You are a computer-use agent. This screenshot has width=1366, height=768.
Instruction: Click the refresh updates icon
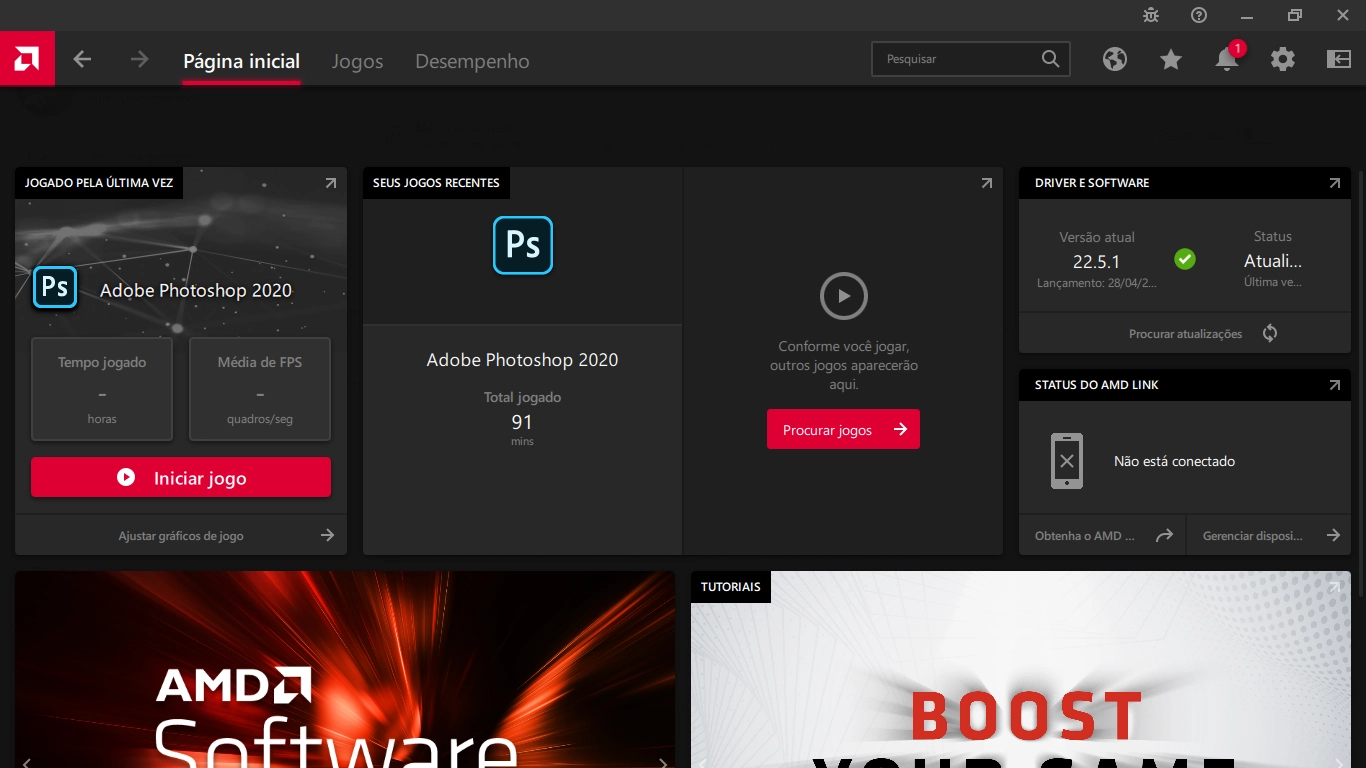coord(1270,333)
